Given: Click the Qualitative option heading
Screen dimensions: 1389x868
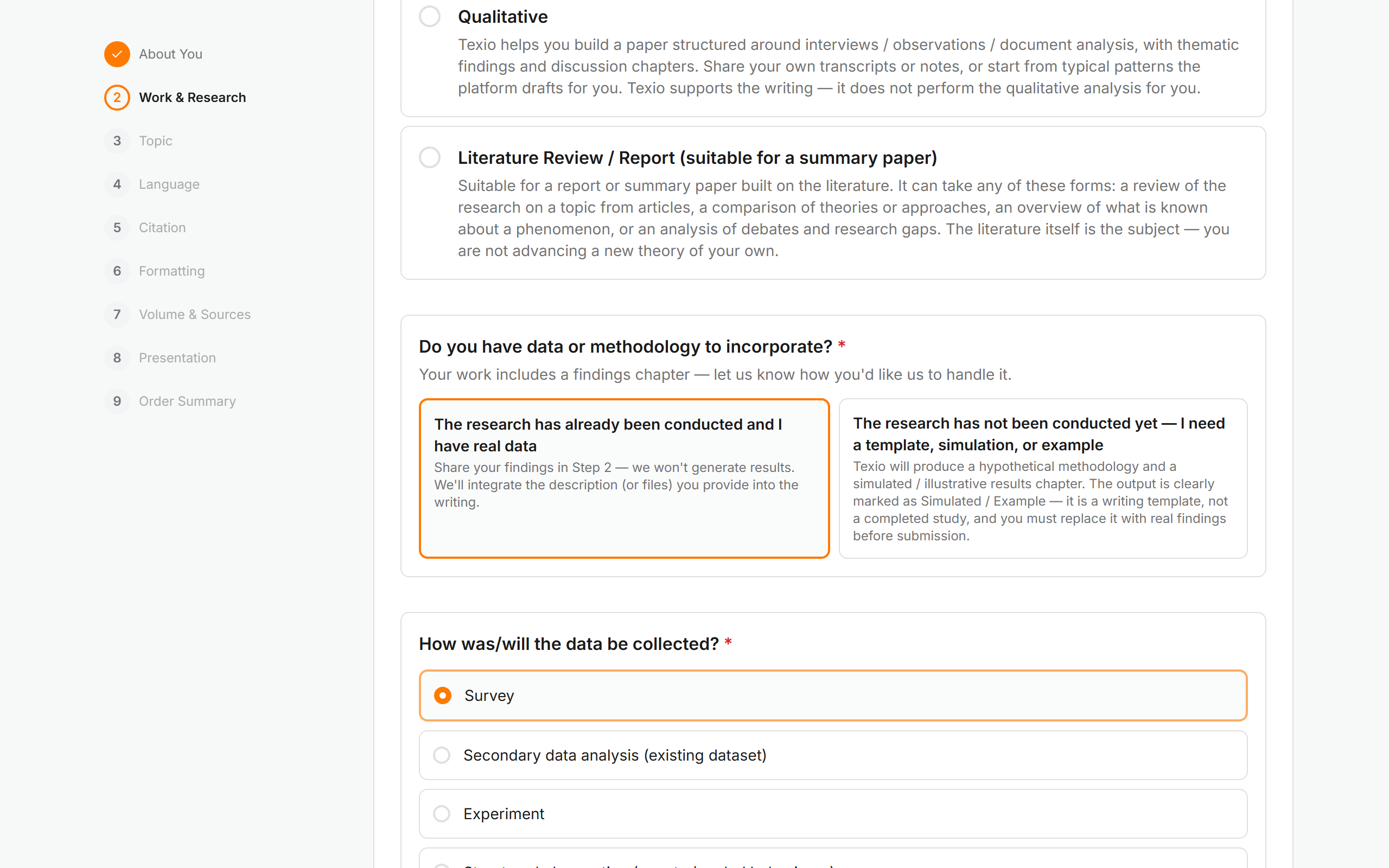Looking at the screenshot, I should point(503,17).
